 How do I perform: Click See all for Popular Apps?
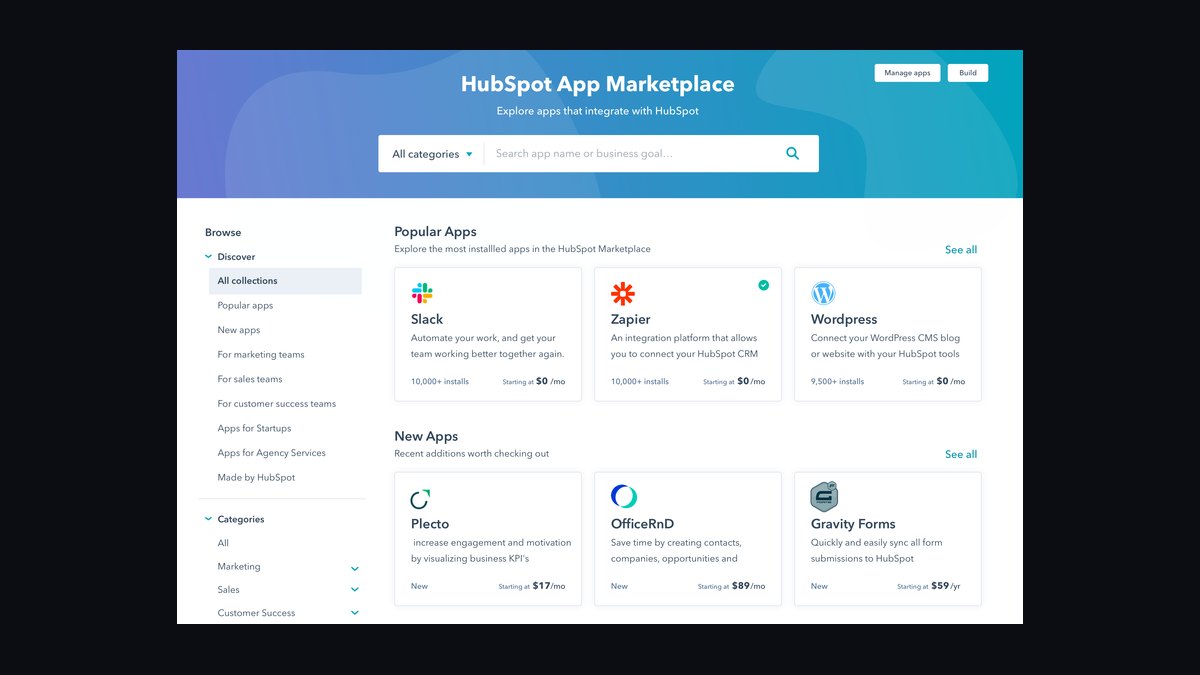pyautogui.click(x=961, y=250)
